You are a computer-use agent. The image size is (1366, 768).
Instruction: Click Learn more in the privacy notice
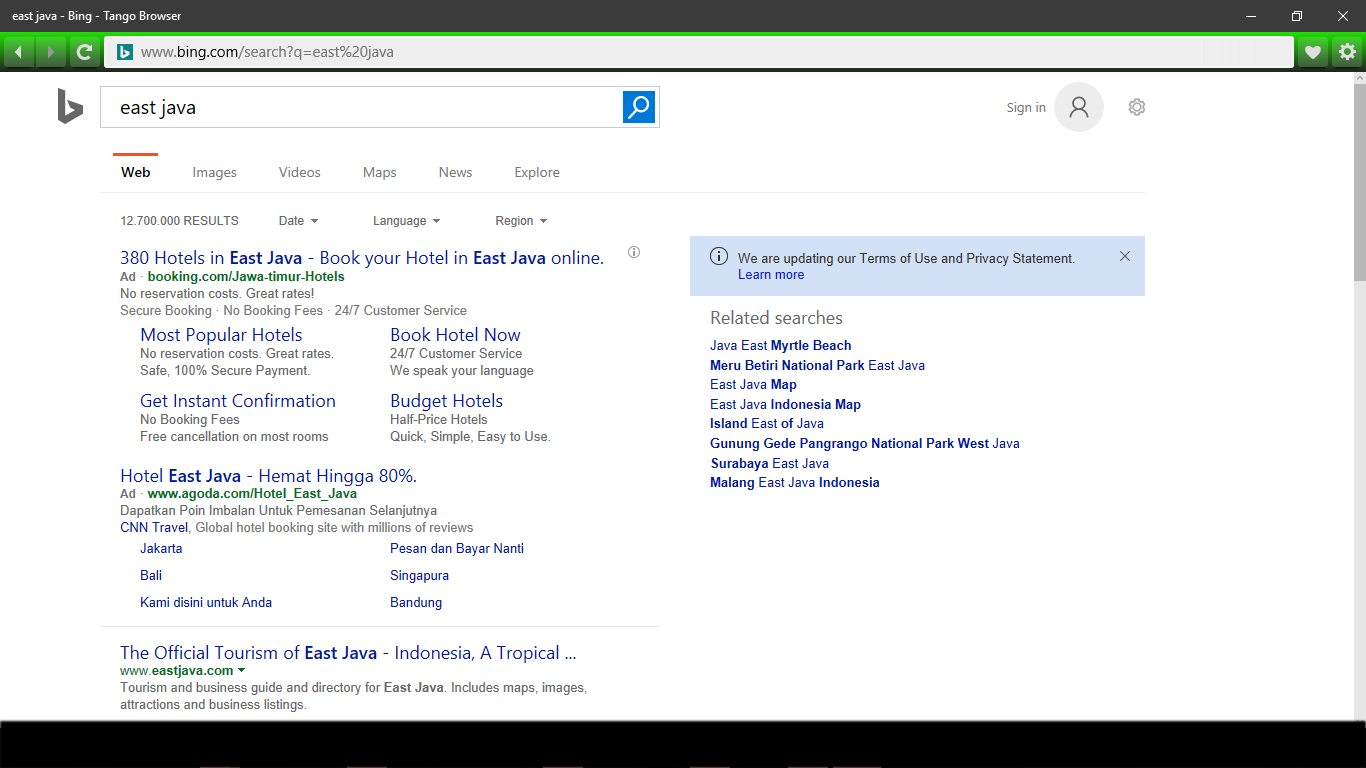click(x=771, y=275)
